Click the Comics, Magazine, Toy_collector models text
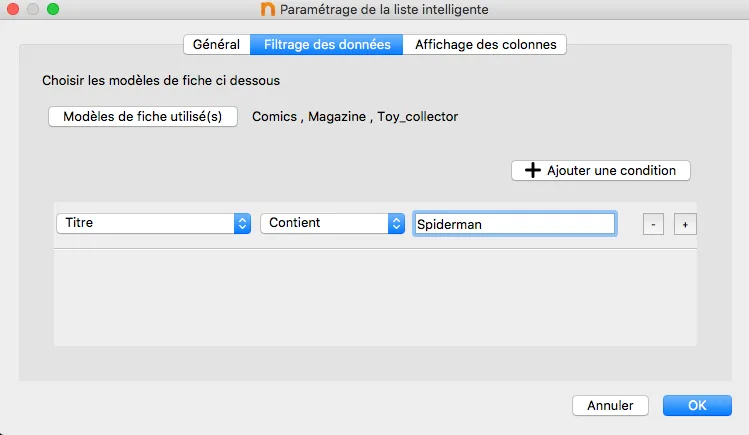Screen dimensions: 749x435 [x=355, y=117]
